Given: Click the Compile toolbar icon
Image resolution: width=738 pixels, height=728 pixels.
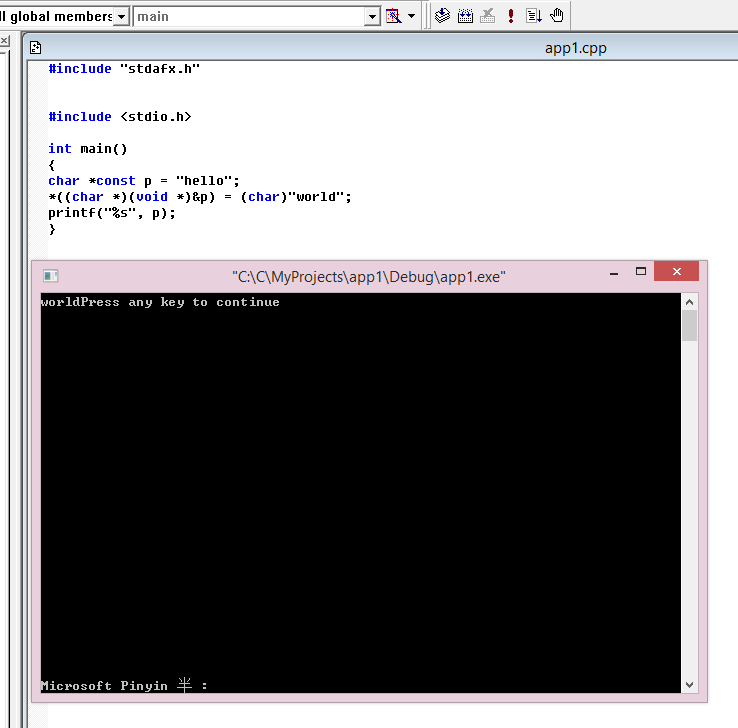Looking at the screenshot, I should [x=442, y=16].
